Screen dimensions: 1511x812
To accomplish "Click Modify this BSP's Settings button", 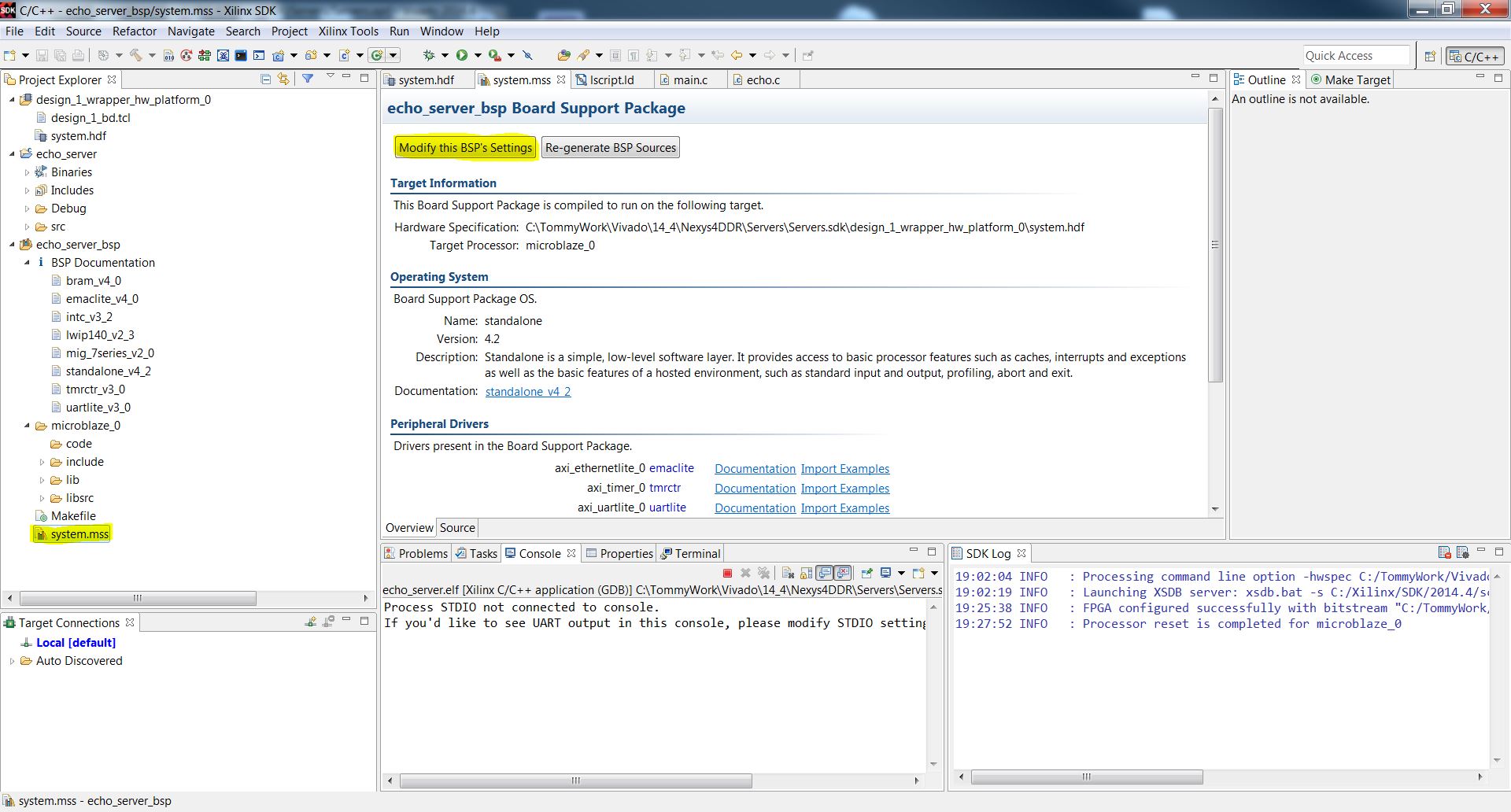I will [465, 148].
